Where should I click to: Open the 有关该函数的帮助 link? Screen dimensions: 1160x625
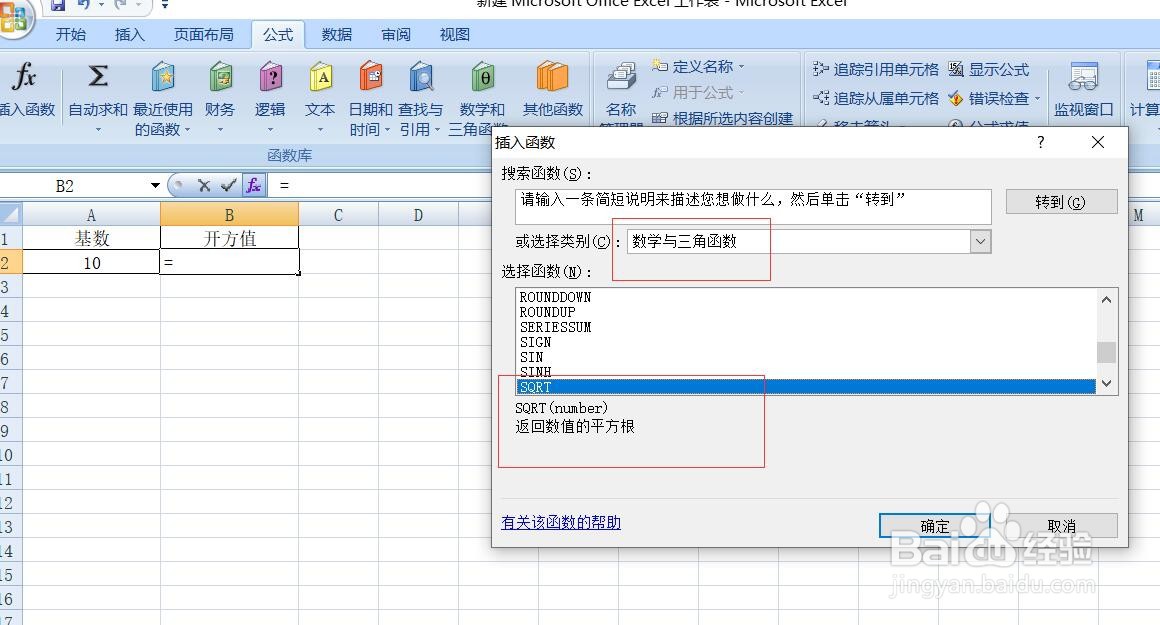560,523
